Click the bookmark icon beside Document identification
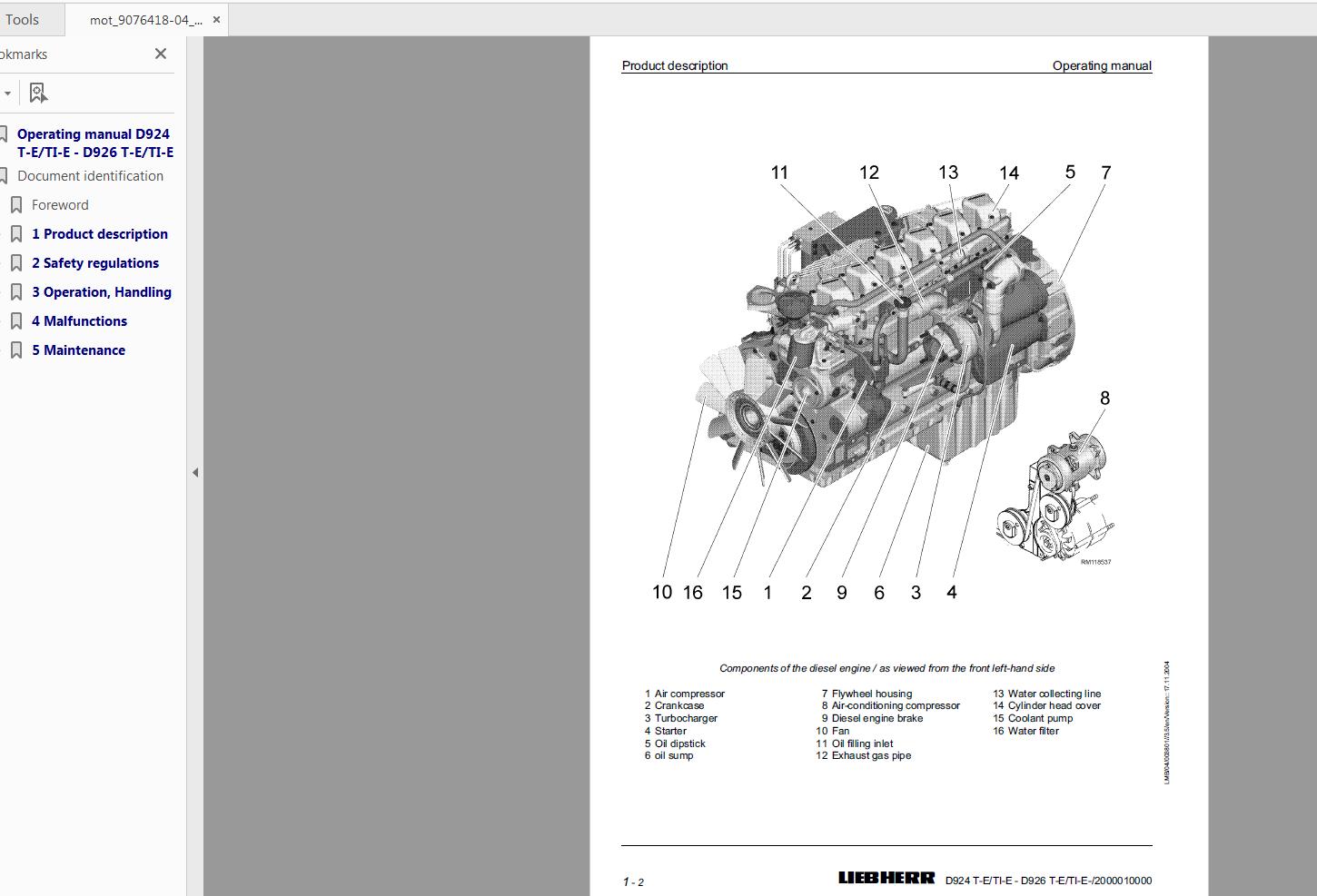Viewport: 1317px width, 896px height. (x=5, y=175)
